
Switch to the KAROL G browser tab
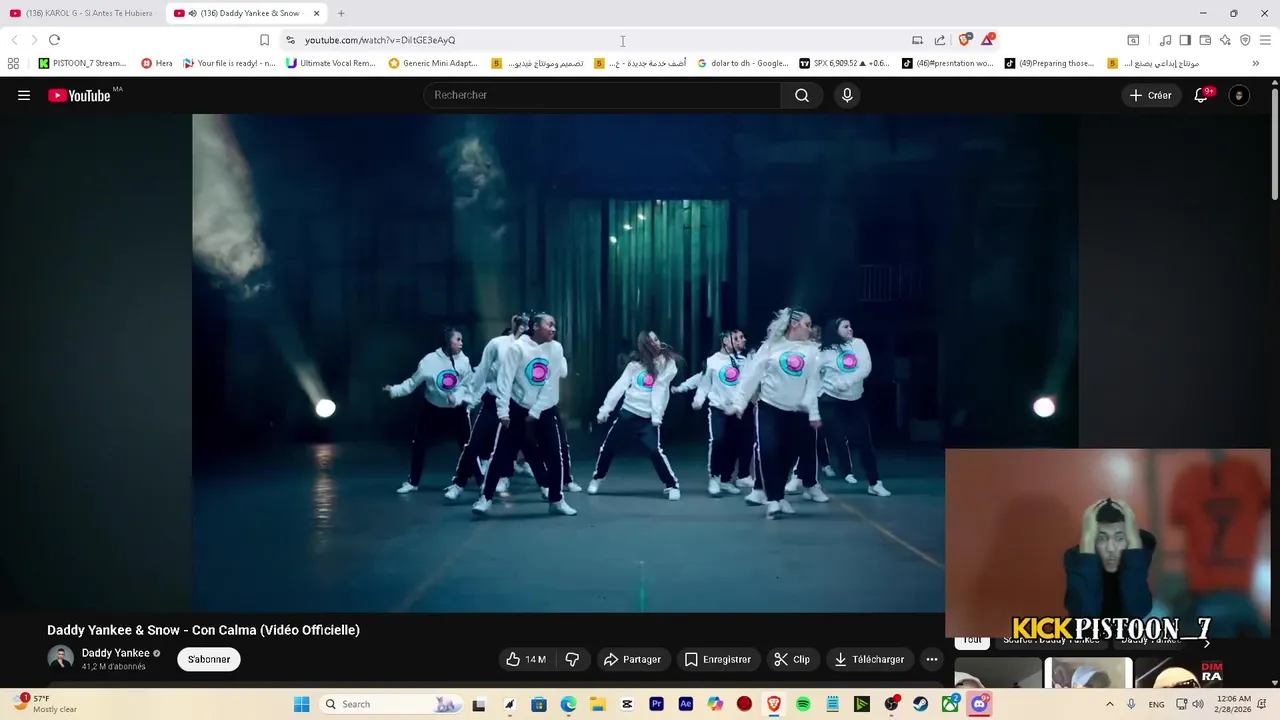82,13
